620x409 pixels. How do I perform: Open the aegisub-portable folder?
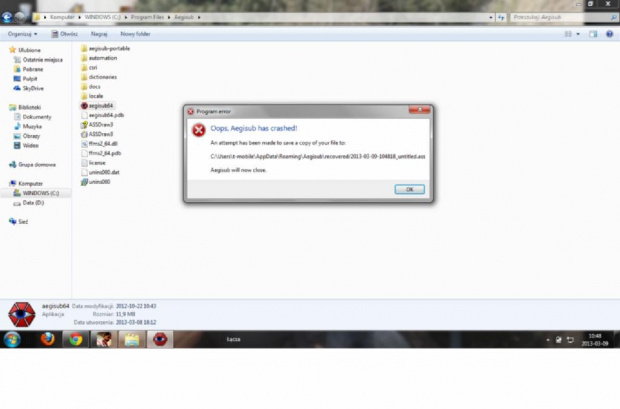(105, 48)
